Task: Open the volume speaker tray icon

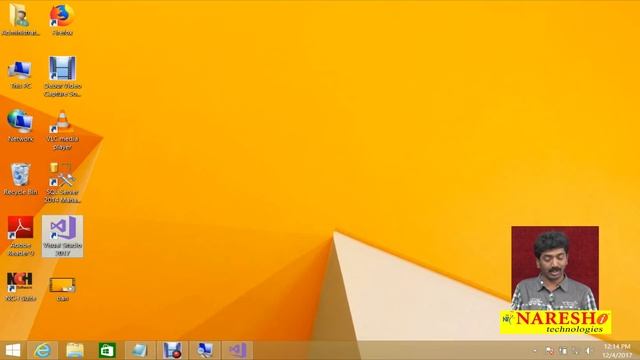Action: pyautogui.click(x=589, y=351)
